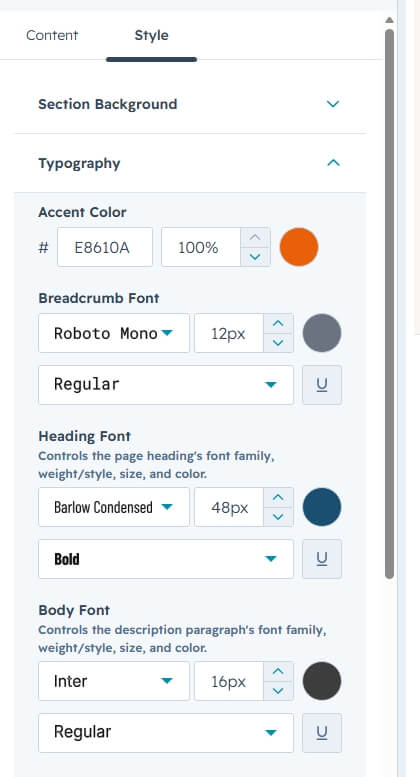The image size is (420, 777).
Task: Decrease Accent Color opacity with down arrow
Action: pos(255,257)
